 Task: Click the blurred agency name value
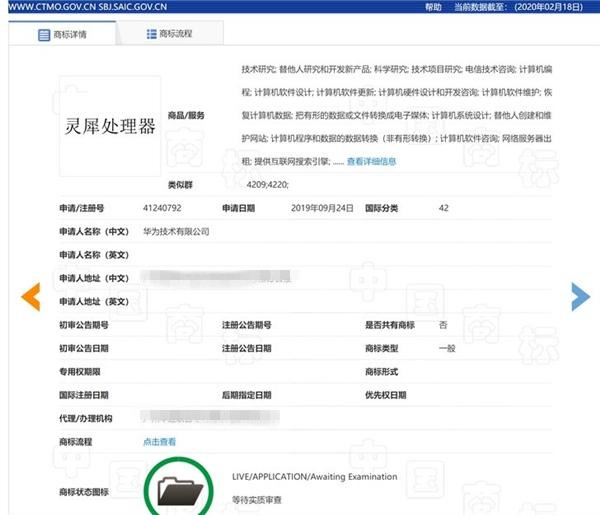[210, 416]
